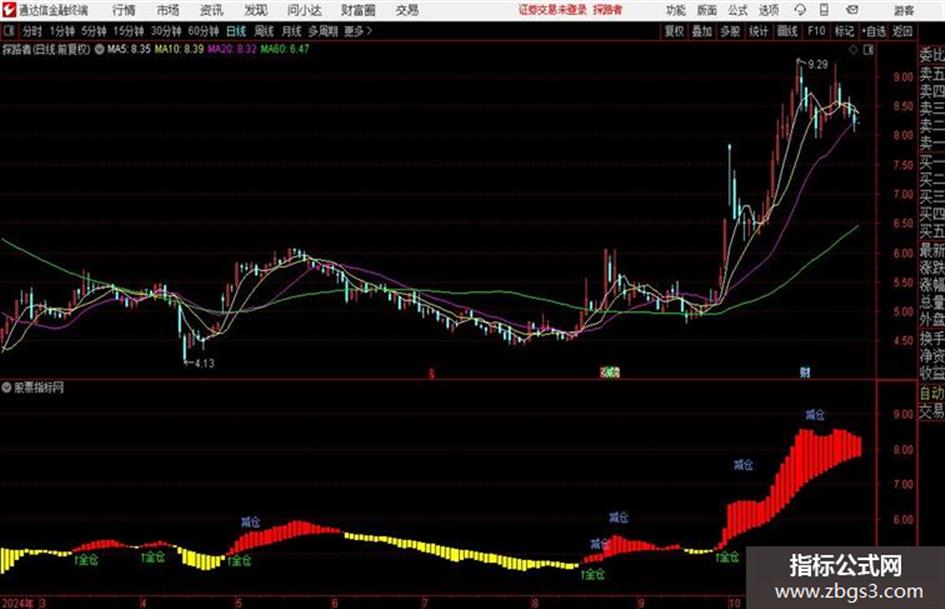The height and width of the screenshot is (609, 945).
Task: Open the 交易 menu
Action: tap(407, 10)
